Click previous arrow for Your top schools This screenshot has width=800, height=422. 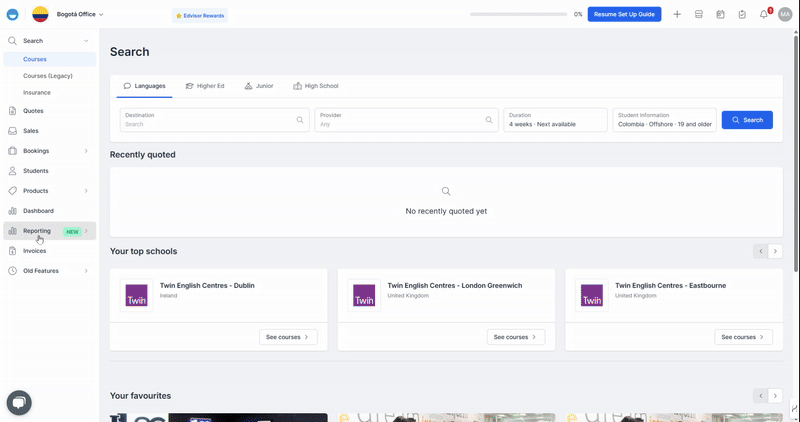point(761,251)
